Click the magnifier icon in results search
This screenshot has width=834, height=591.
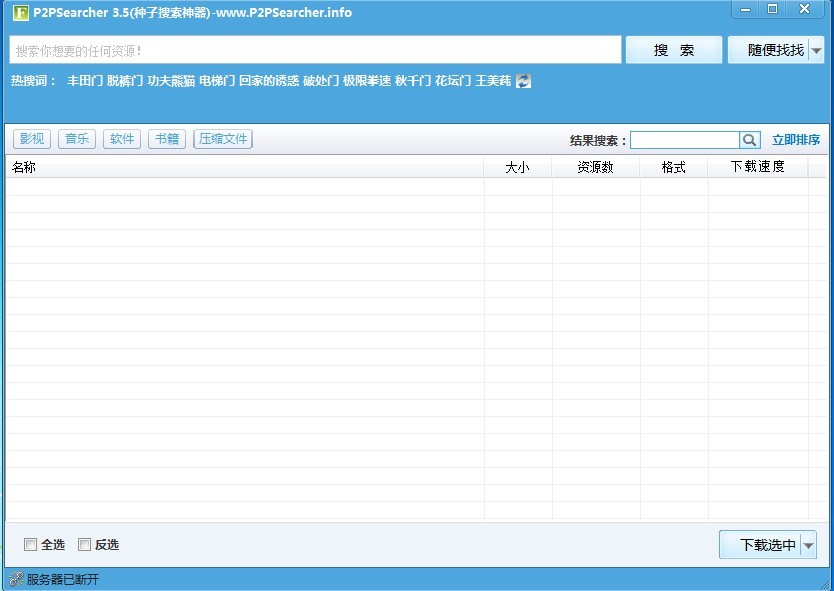pyautogui.click(x=749, y=140)
